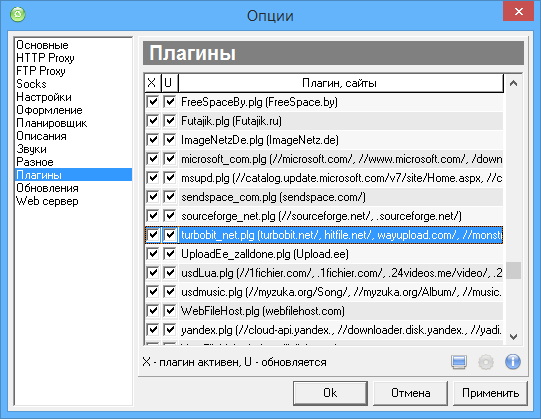Select the FreeSpaceBy.plg row text
Viewport: 541px width, 419px height.
[259, 102]
